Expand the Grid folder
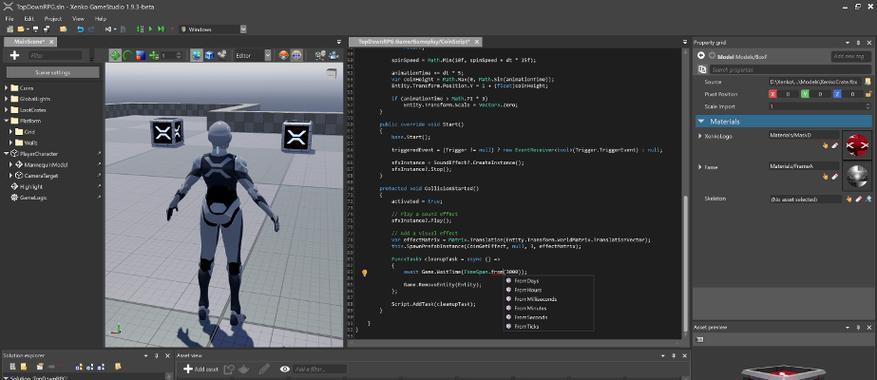Image resolution: width=877 pixels, height=380 pixels. (11, 132)
